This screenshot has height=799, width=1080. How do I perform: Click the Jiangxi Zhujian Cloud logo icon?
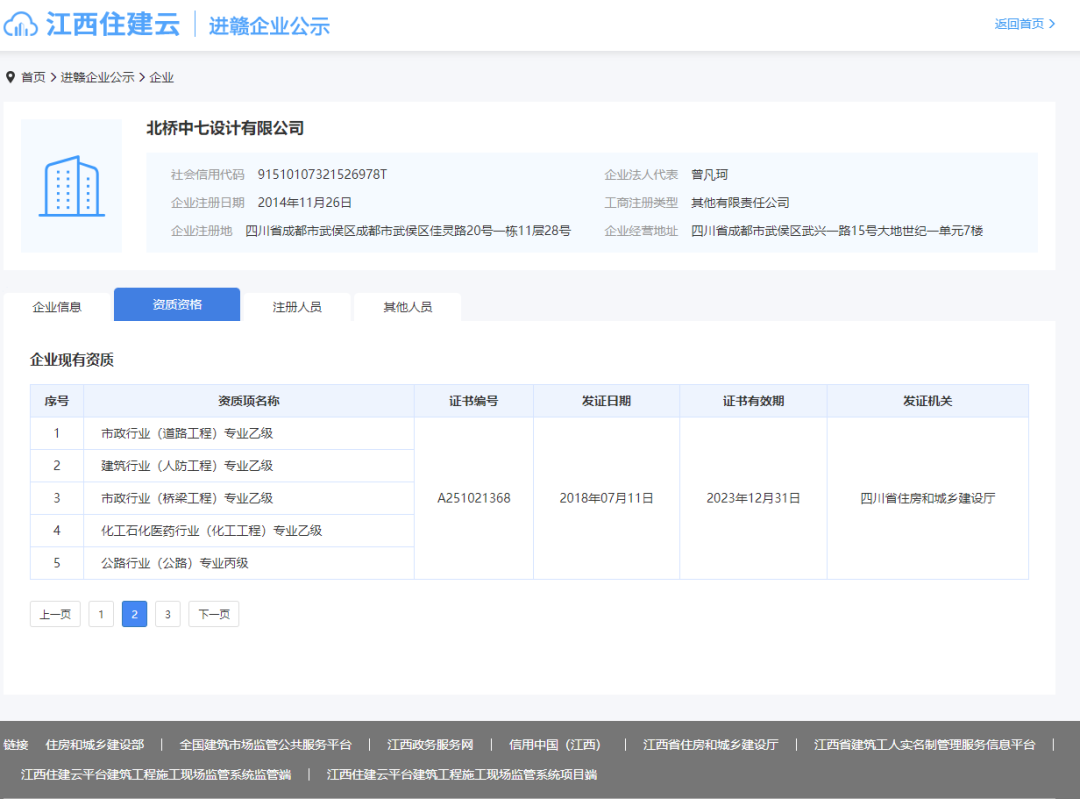(x=22, y=24)
